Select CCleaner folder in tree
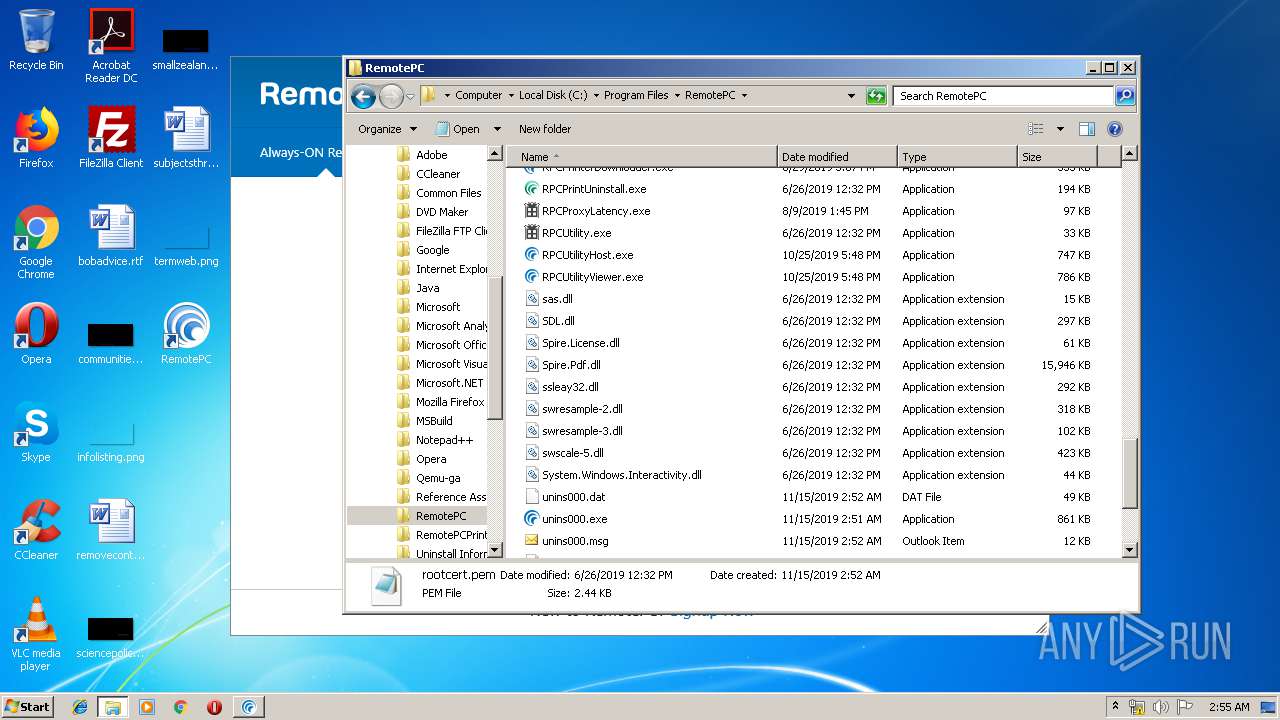1280x720 pixels. click(x=438, y=174)
